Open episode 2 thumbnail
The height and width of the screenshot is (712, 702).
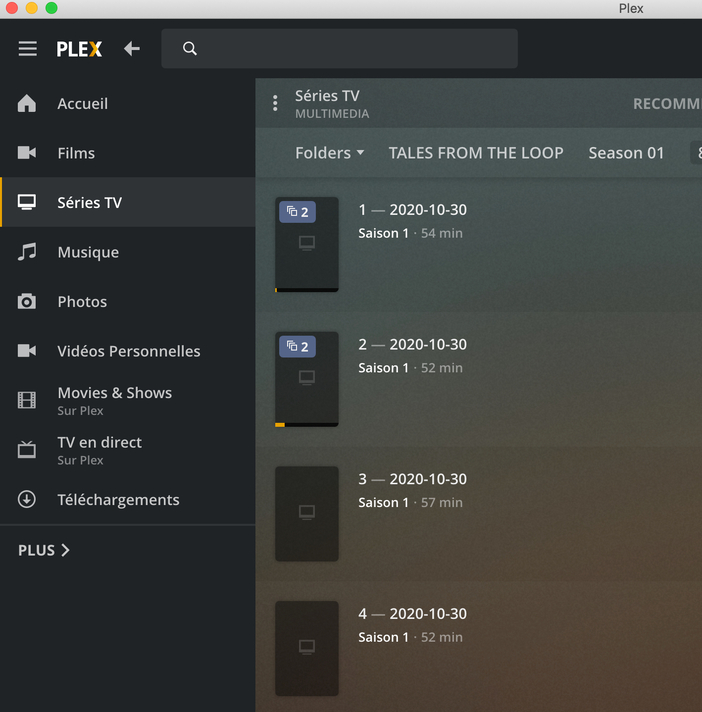(307, 379)
